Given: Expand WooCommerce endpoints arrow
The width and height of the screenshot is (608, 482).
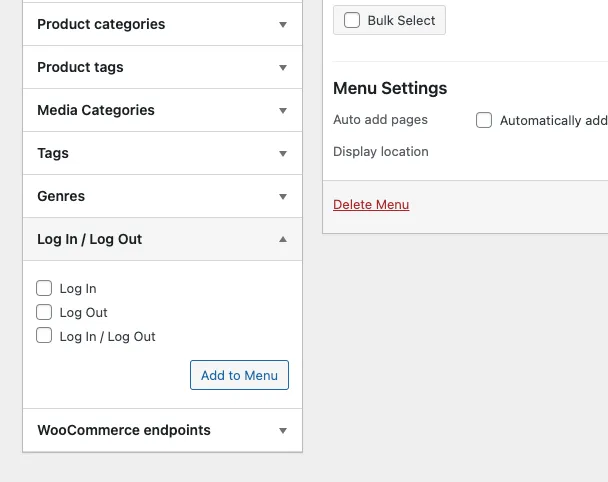Looking at the screenshot, I should 283,431.
